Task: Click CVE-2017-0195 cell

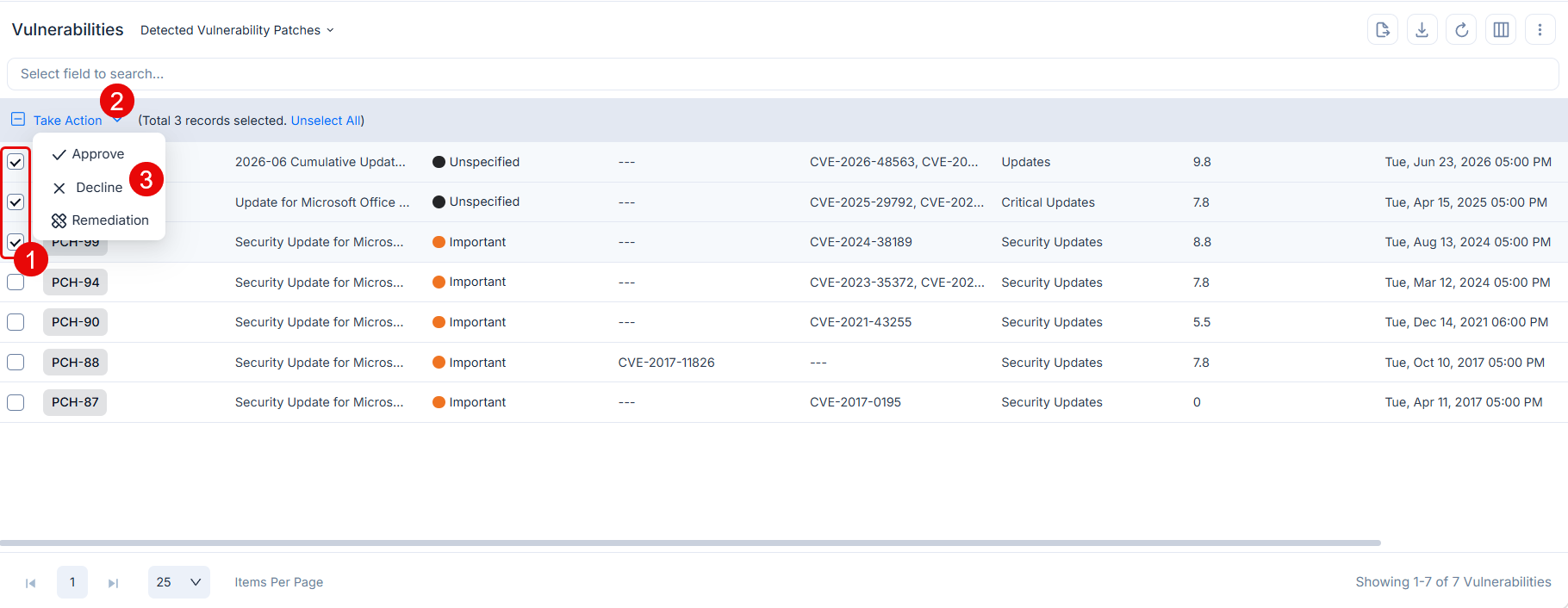Action: pyautogui.click(x=856, y=402)
